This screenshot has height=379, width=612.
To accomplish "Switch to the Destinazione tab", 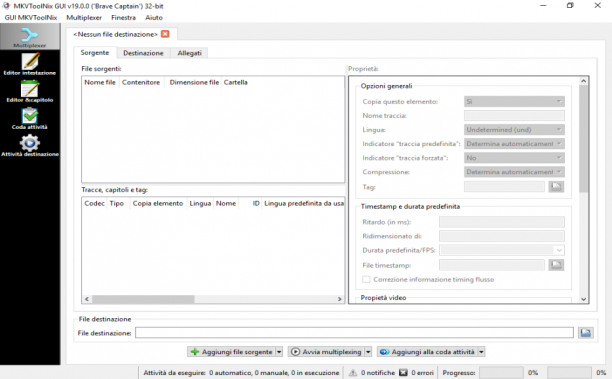I will 143,53.
